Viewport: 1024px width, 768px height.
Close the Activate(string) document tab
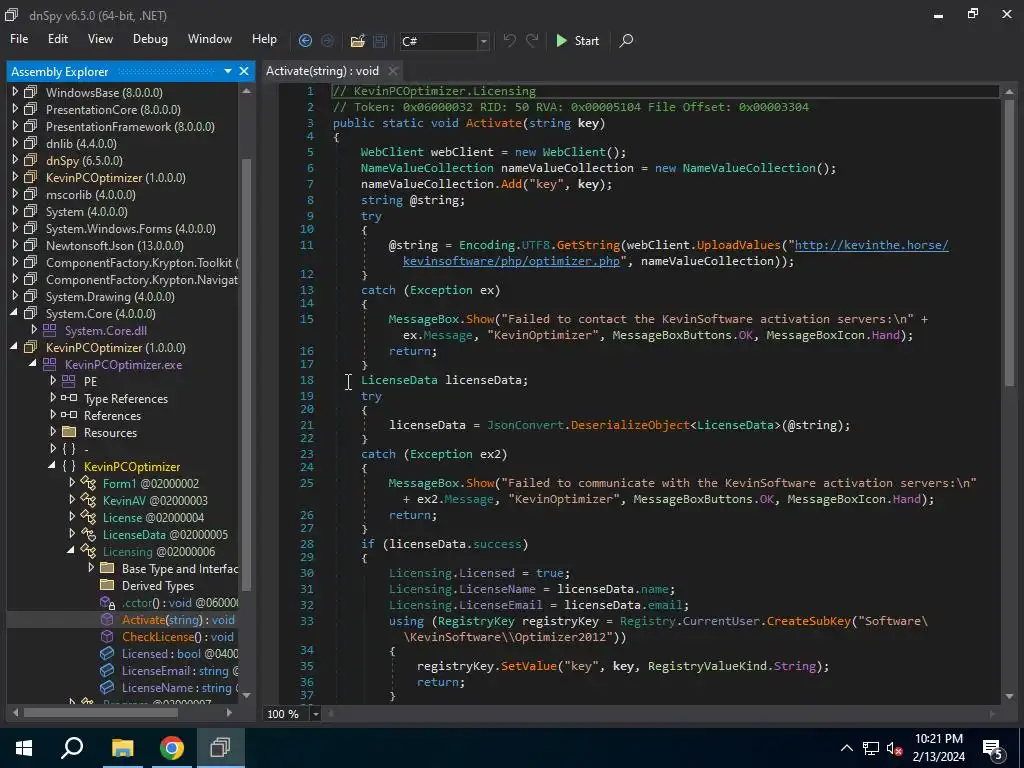tap(392, 71)
